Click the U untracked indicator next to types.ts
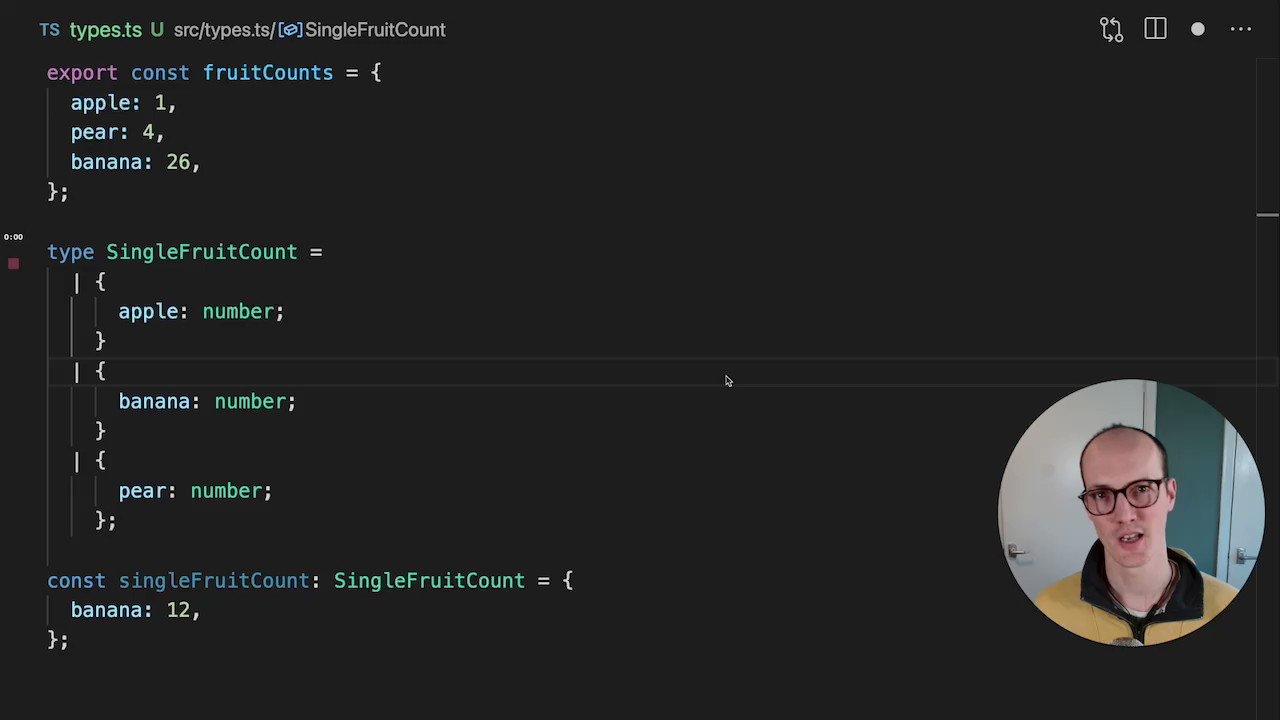 tap(156, 29)
